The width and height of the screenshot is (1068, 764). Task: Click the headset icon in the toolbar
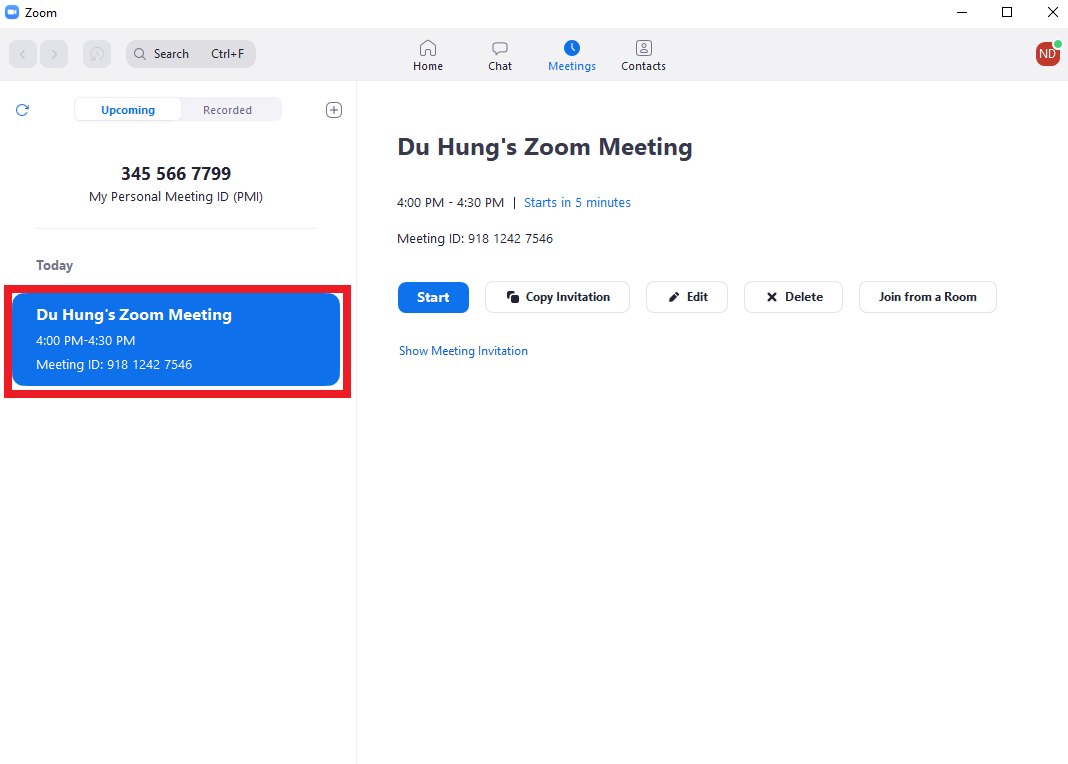pos(96,54)
